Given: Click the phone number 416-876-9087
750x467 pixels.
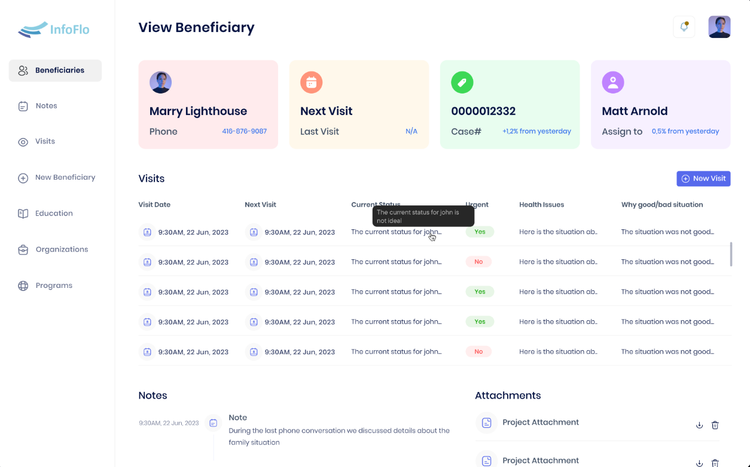Looking at the screenshot, I should (x=244, y=131).
